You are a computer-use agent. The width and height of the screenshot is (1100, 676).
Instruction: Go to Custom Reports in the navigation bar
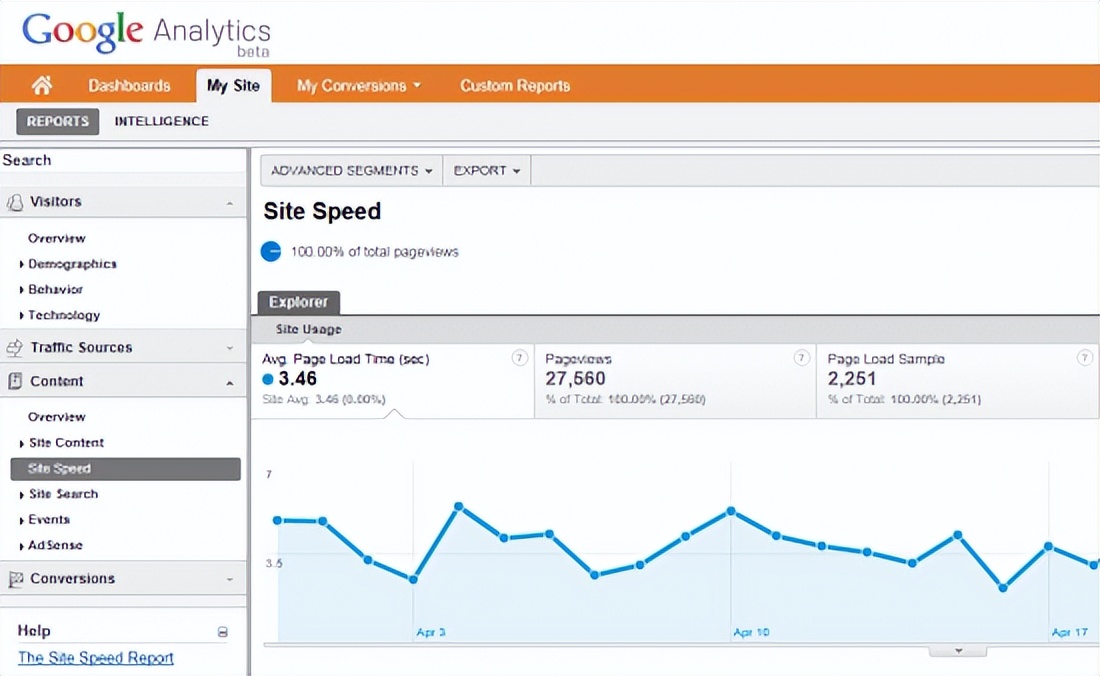coord(514,86)
